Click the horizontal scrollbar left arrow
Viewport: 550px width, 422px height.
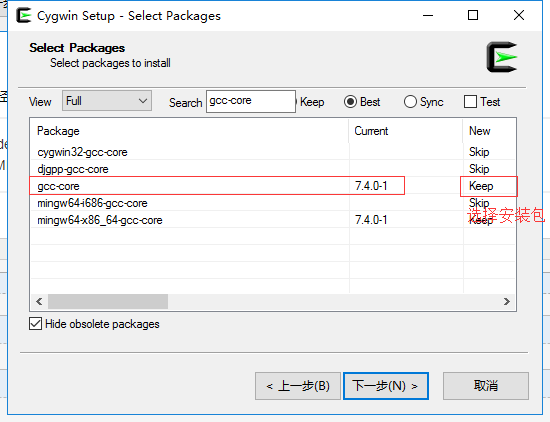(x=39, y=301)
